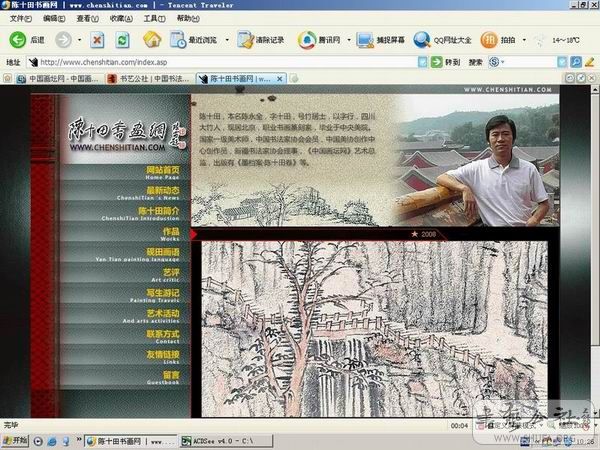Open the 最近浏览 recent browsing icon
The height and width of the screenshot is (450, 600).
click(178, 40)
